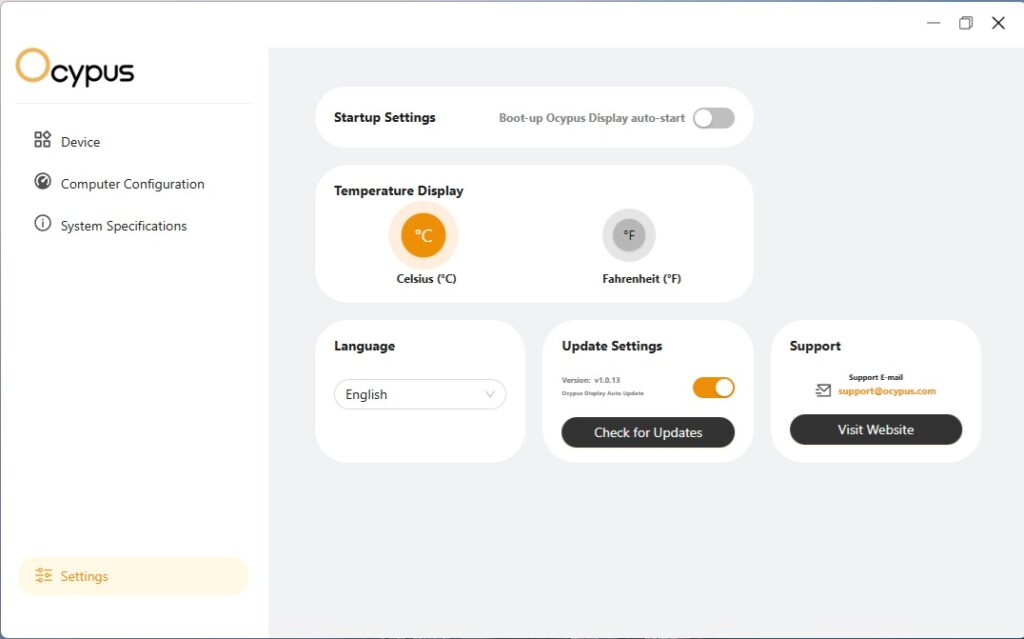
Task: Click the Device grid icon
Action: (42, 139)
